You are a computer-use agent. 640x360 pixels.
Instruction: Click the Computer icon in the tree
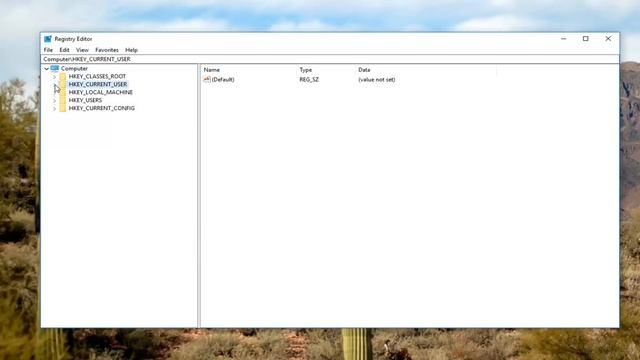click(55, 68)
